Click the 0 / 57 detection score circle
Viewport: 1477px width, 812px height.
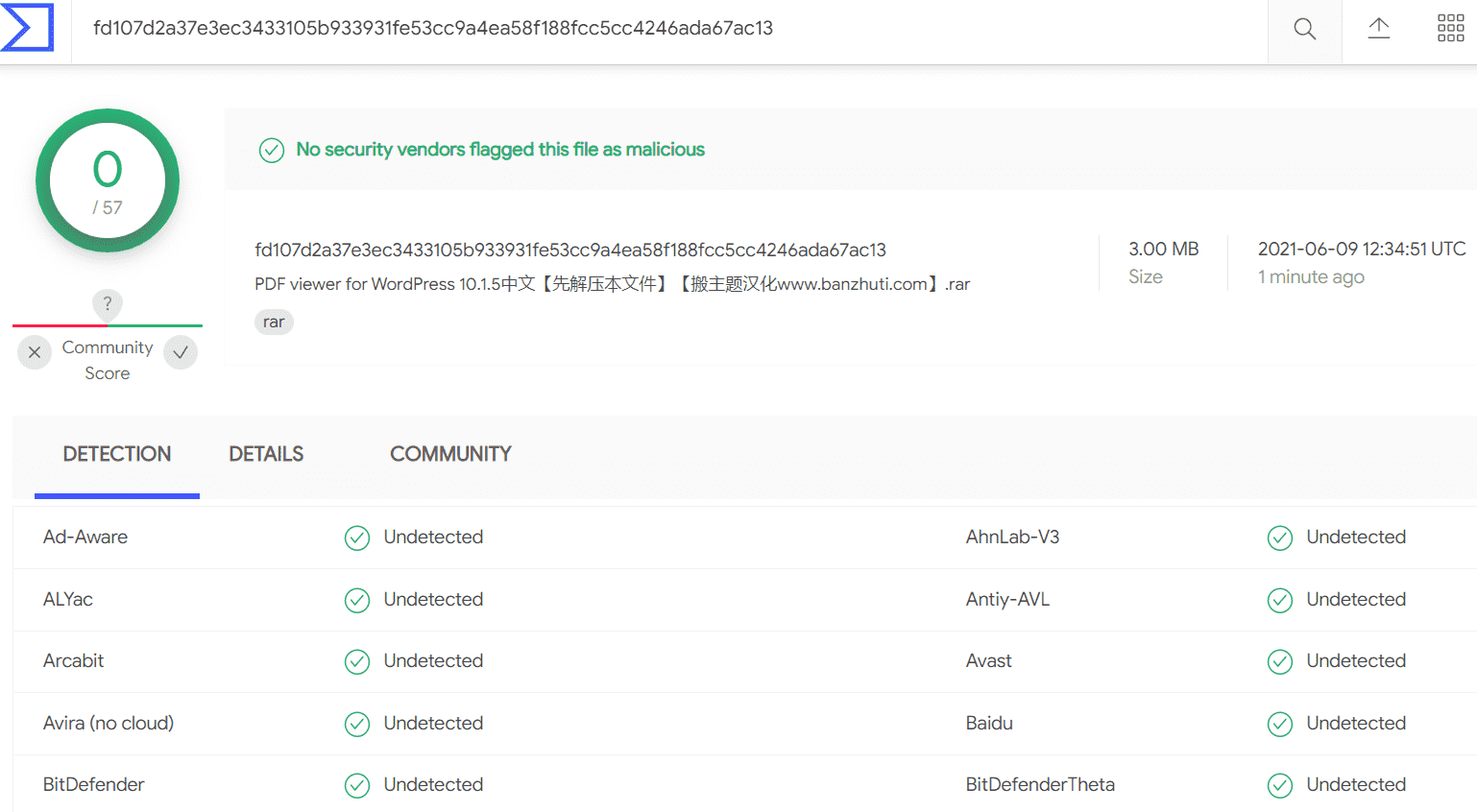(x=108, y=180)
